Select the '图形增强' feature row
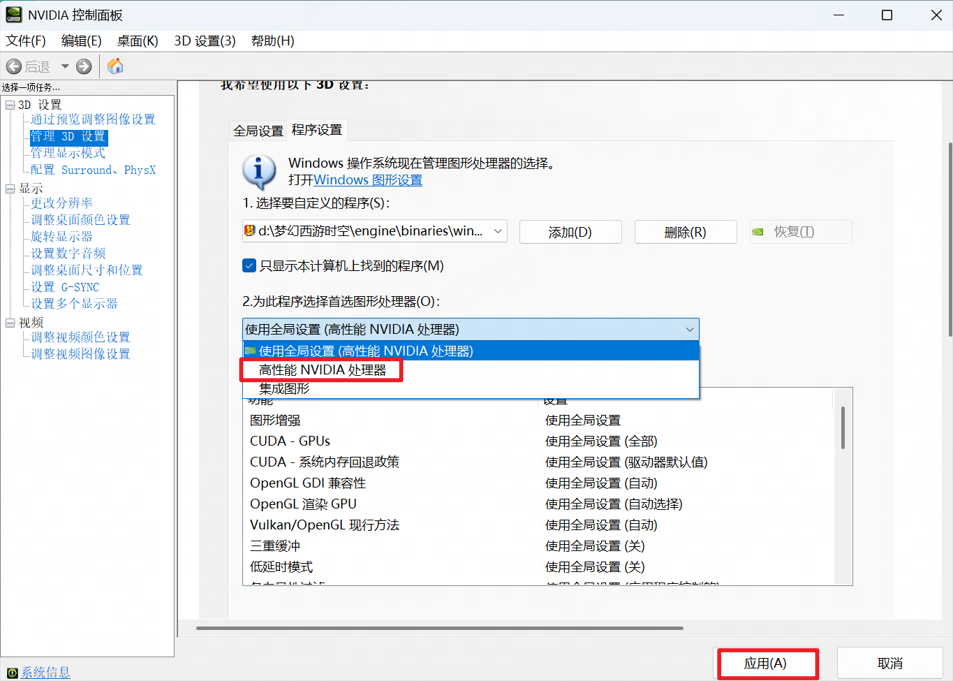The width and height of the screenshot is (953, 681). coord(538,420)
